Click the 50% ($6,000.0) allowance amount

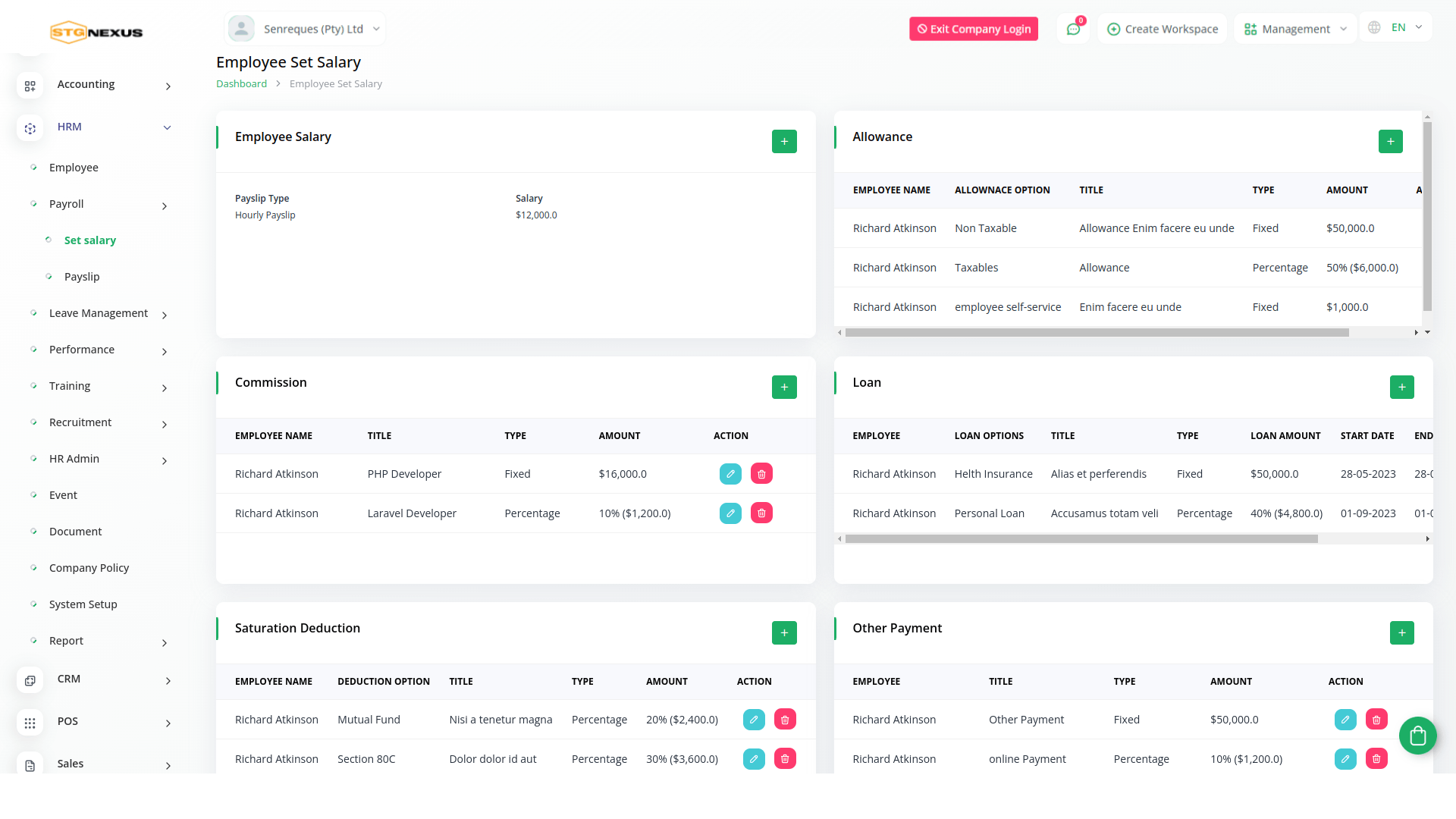pyautogui.click(x=1362, y=268)
